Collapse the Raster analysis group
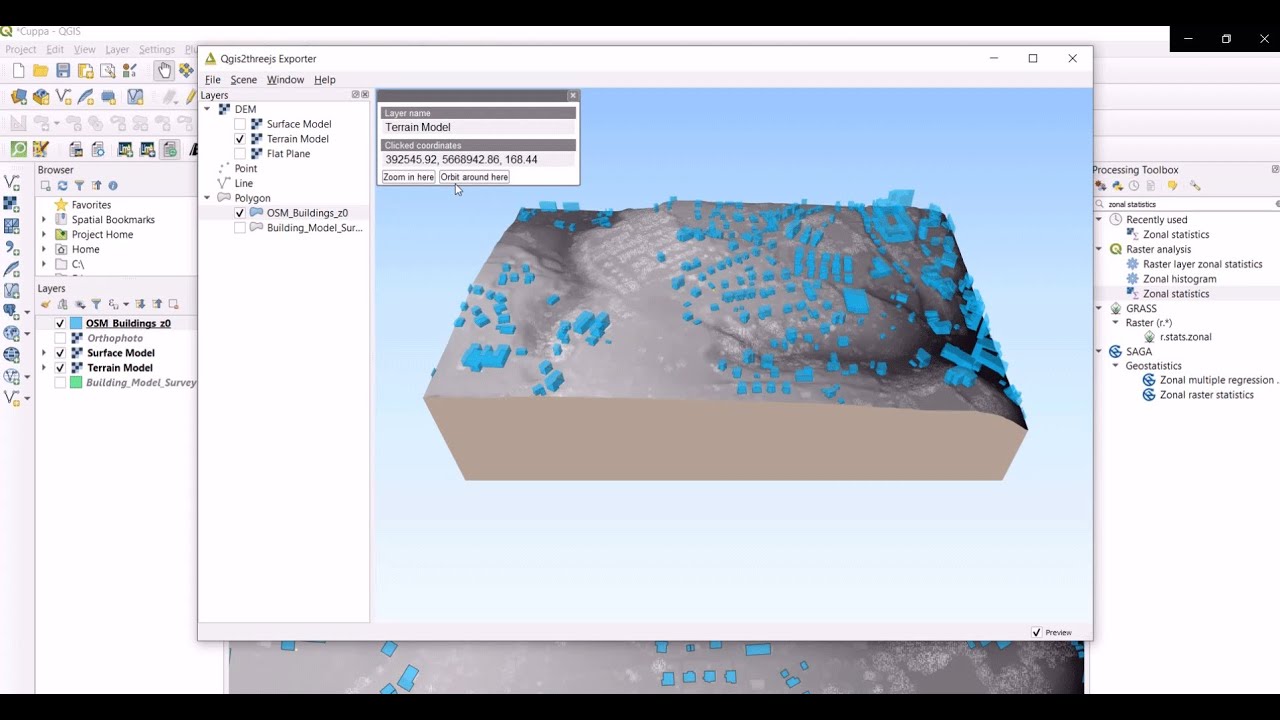The width and height of the screenshot is (1280, 720). 1099,249
